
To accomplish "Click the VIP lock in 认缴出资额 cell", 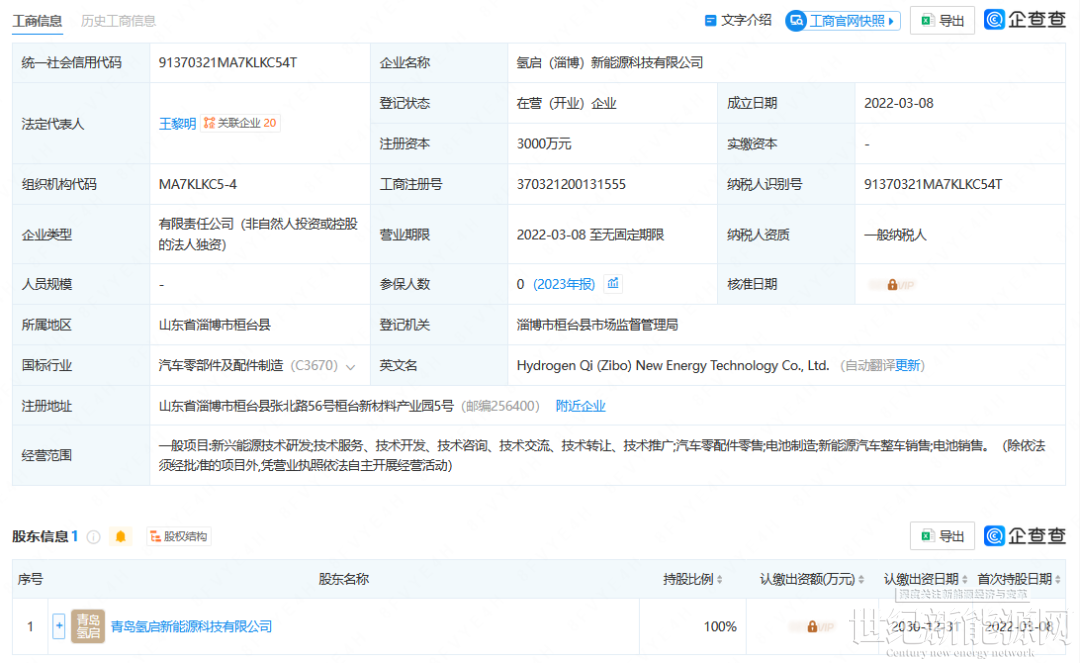I will point(812,627).
